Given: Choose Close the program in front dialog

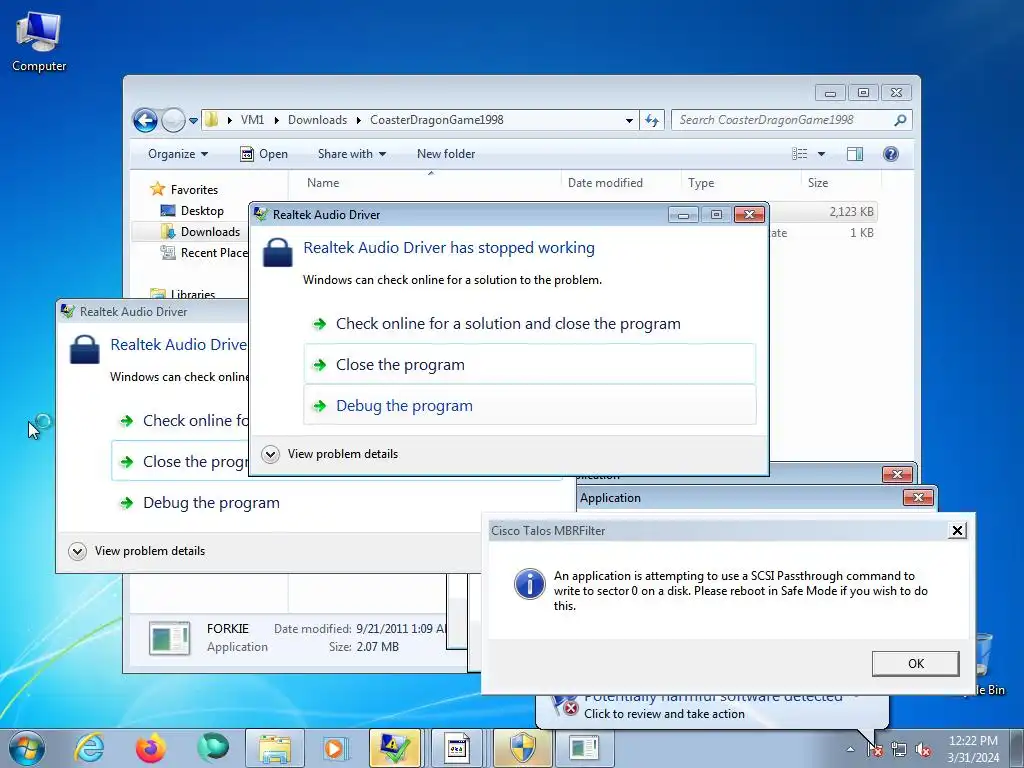Looking at the screenshot, I should tap(530, 364).
